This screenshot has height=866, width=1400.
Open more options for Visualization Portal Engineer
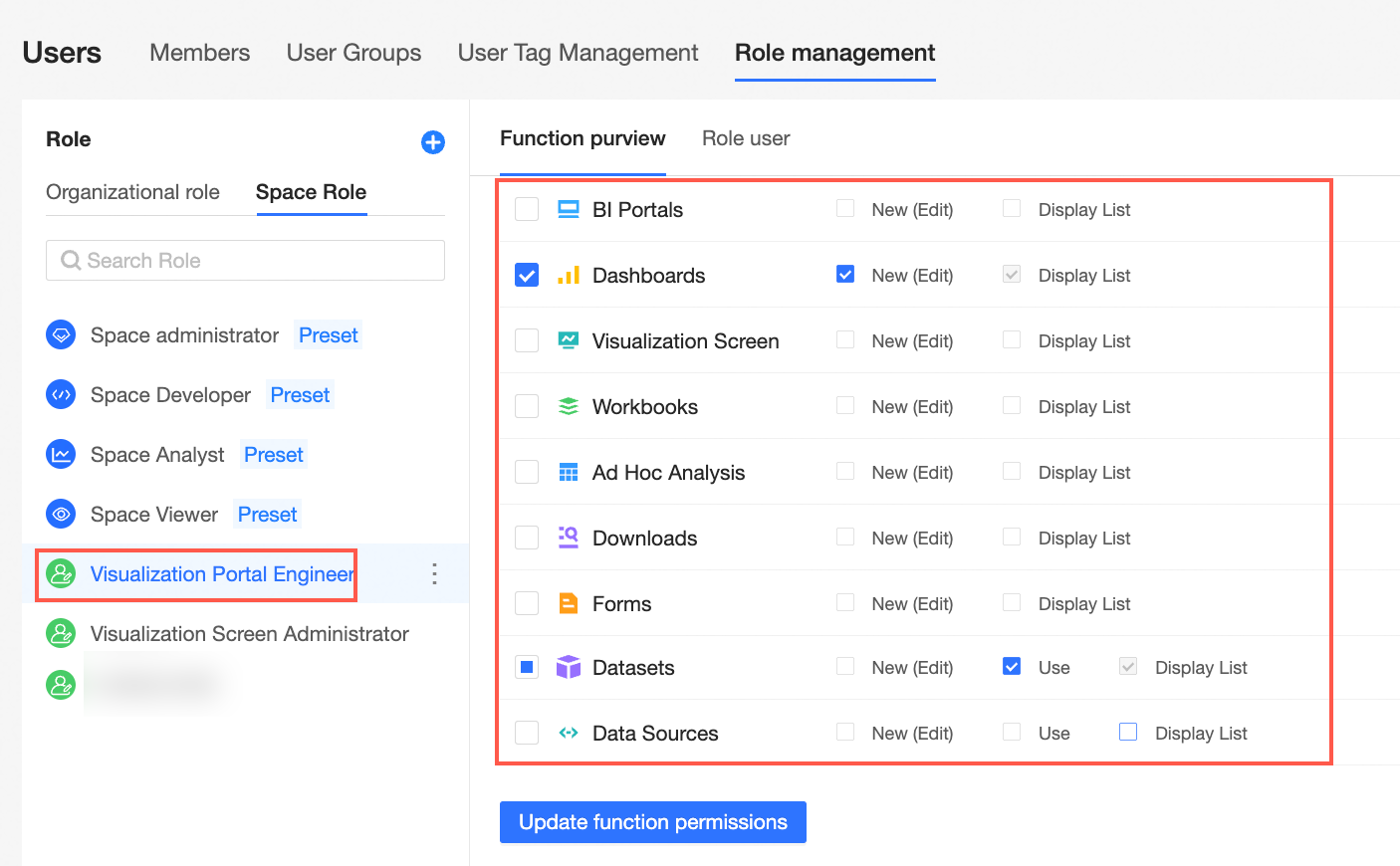[434, 574]
